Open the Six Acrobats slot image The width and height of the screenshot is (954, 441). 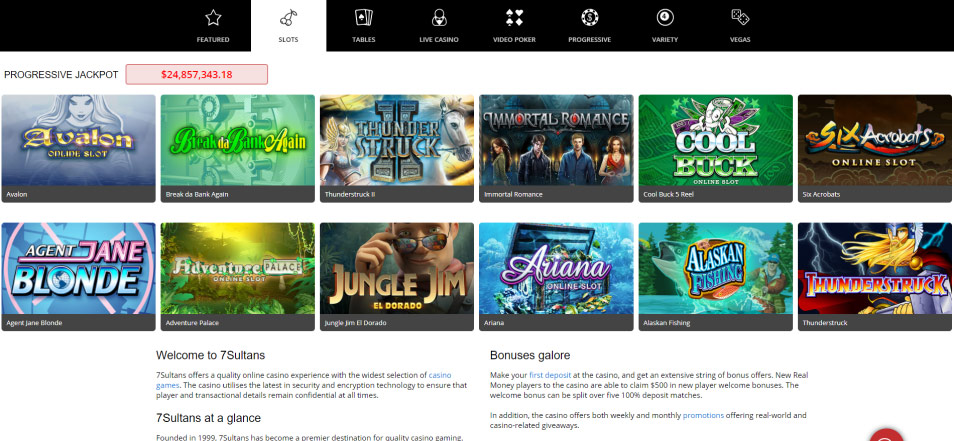[875, 140]
